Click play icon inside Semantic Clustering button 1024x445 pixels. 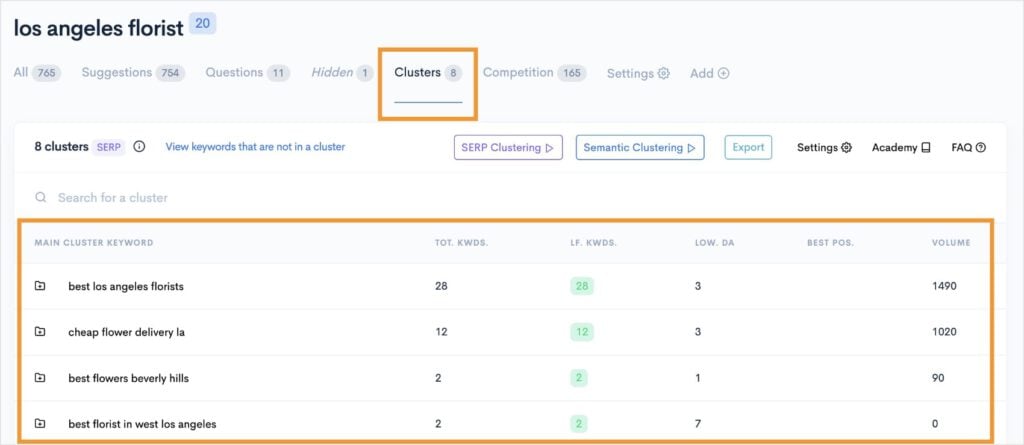click(x=691, y=148)
